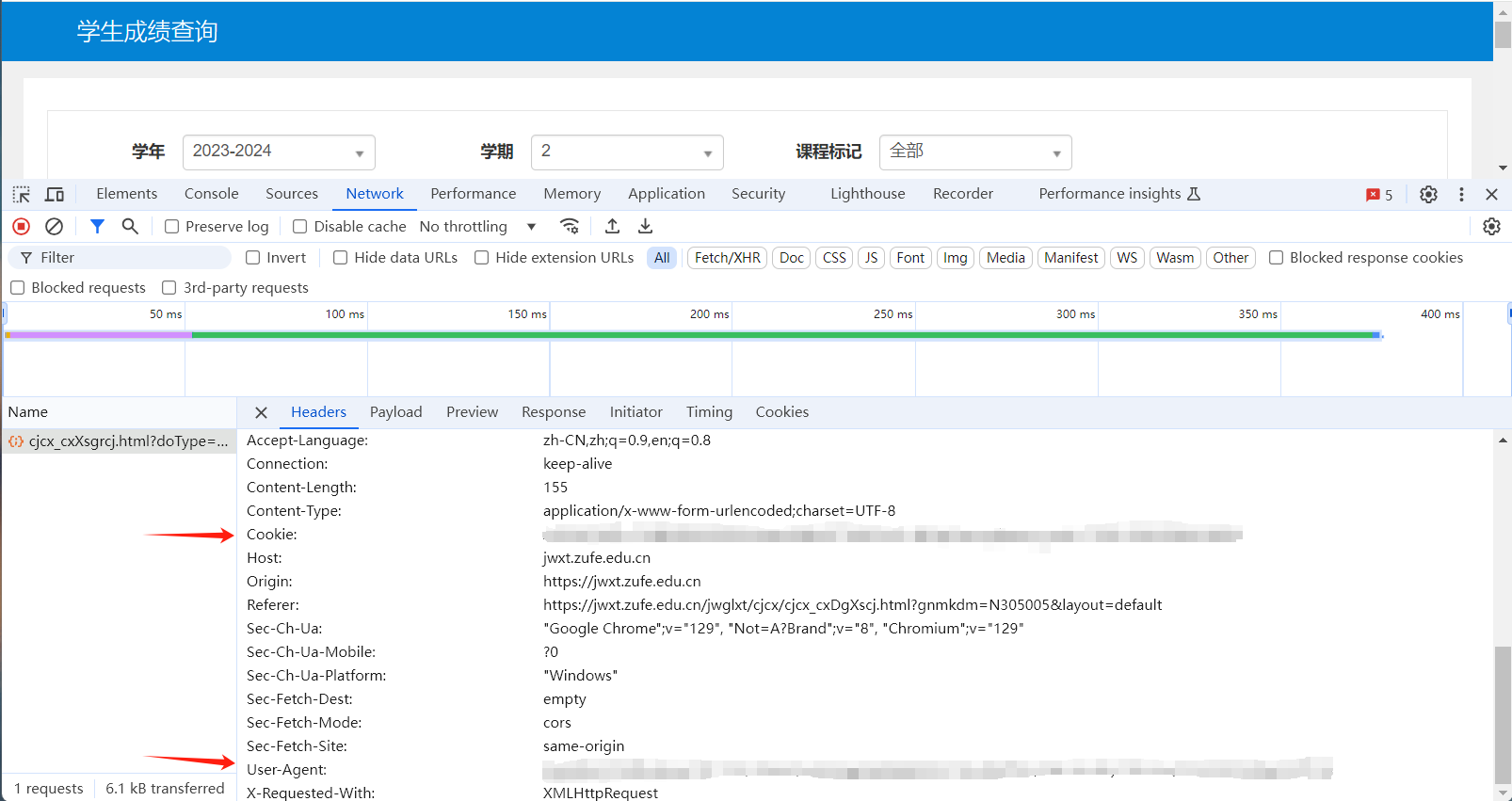Toggle the network filter funnel icon

pos(97,226)
